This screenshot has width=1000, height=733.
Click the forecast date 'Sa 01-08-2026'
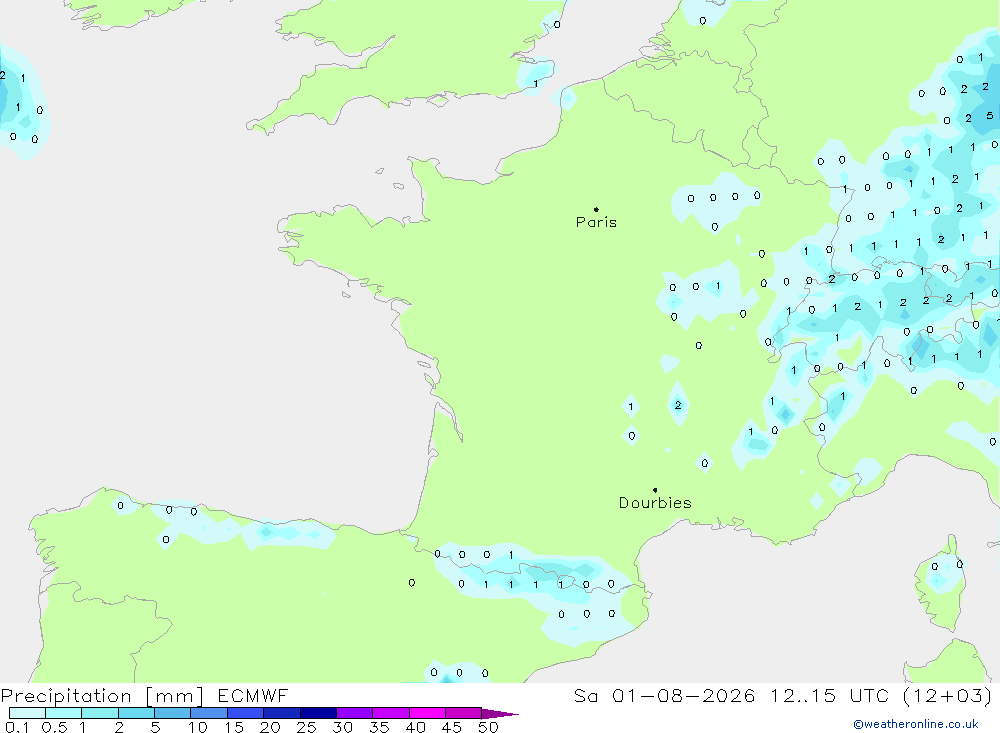(665, 696)
